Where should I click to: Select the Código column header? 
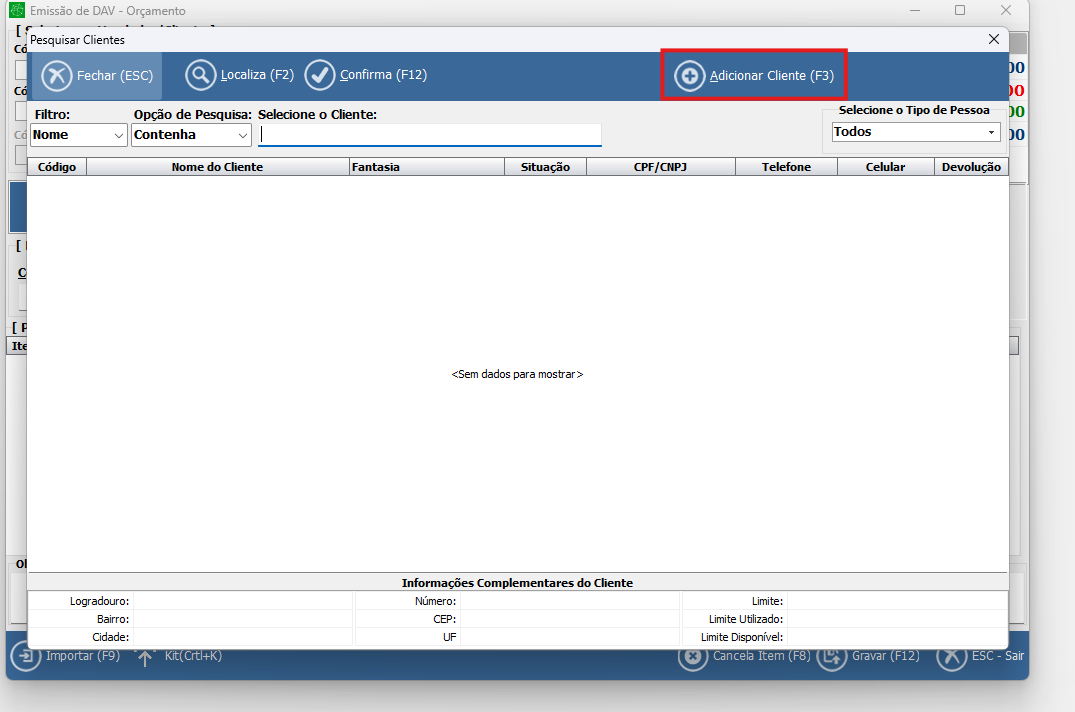(57, 167)
